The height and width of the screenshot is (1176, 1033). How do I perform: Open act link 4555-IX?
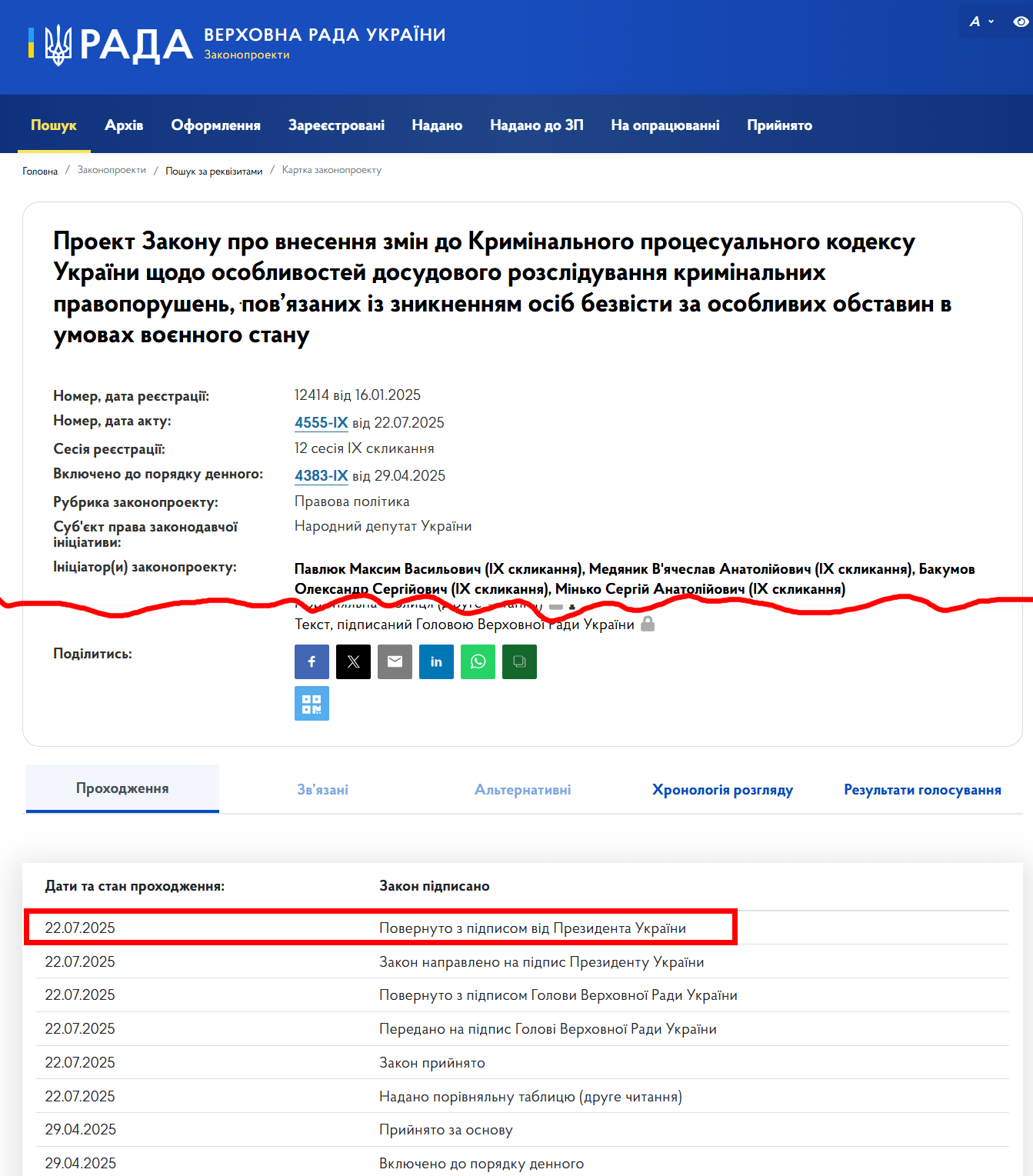click(321, 422)
